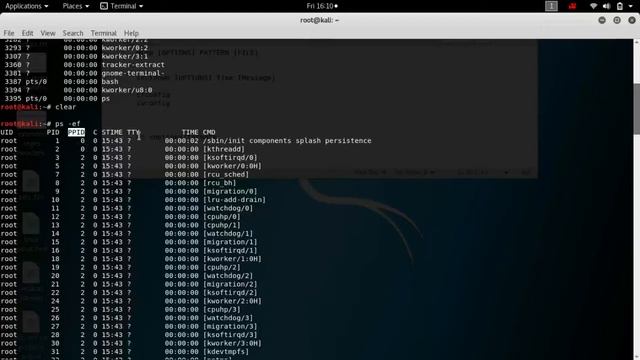Click the '[ksoftirqd/0]' process text
640x360 pixels.
coord(230,158)
